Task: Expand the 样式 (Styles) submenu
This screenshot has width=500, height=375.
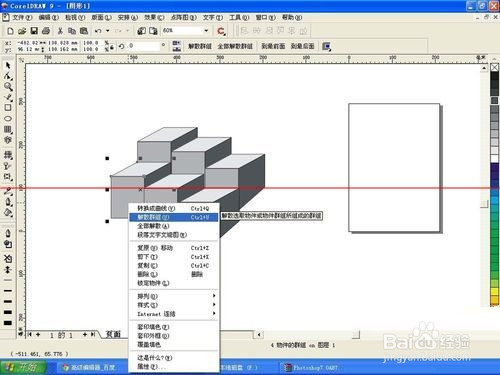Action: coord(173,305)
